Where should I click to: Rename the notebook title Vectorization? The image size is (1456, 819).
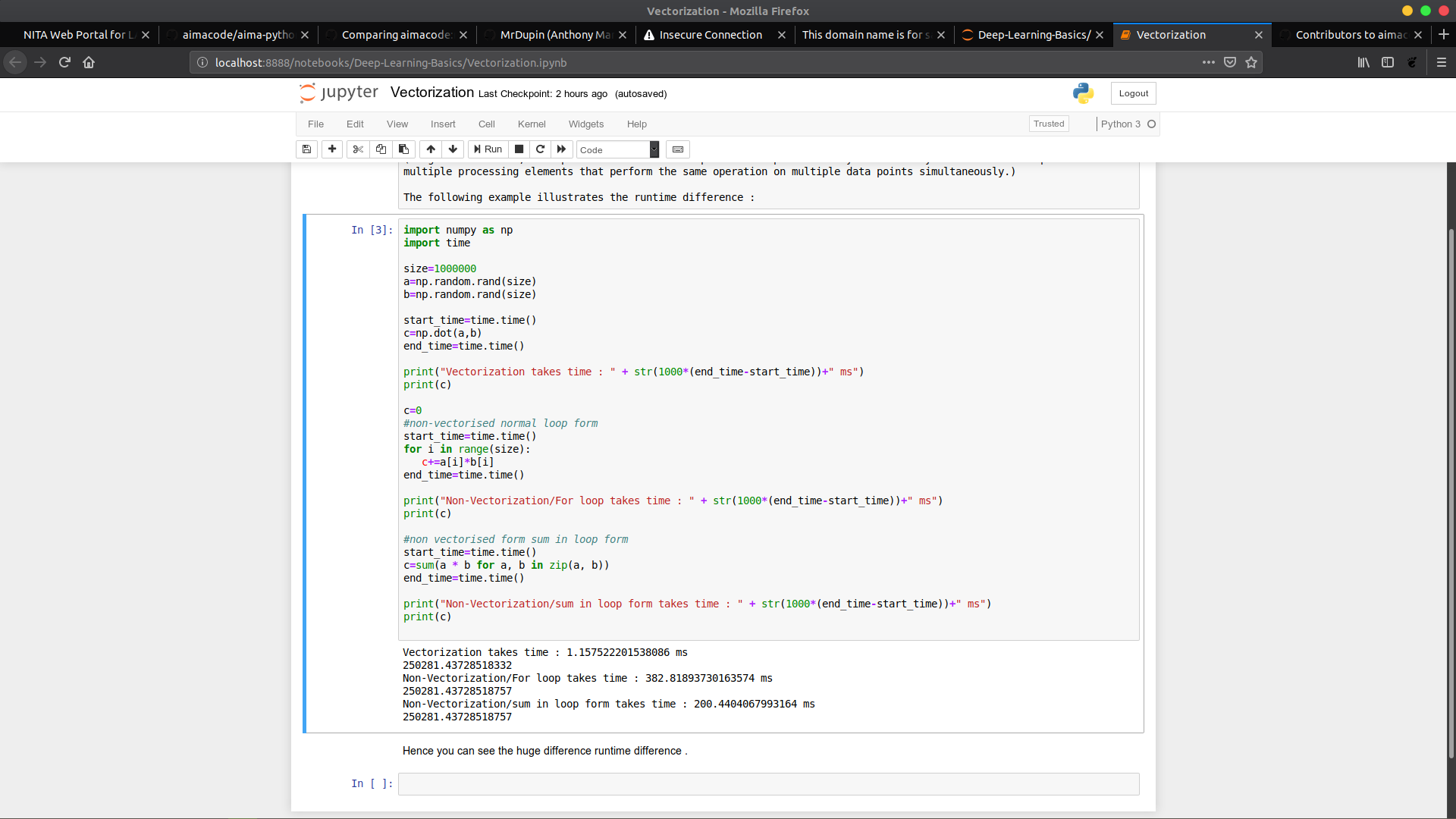tap(432, 93)
